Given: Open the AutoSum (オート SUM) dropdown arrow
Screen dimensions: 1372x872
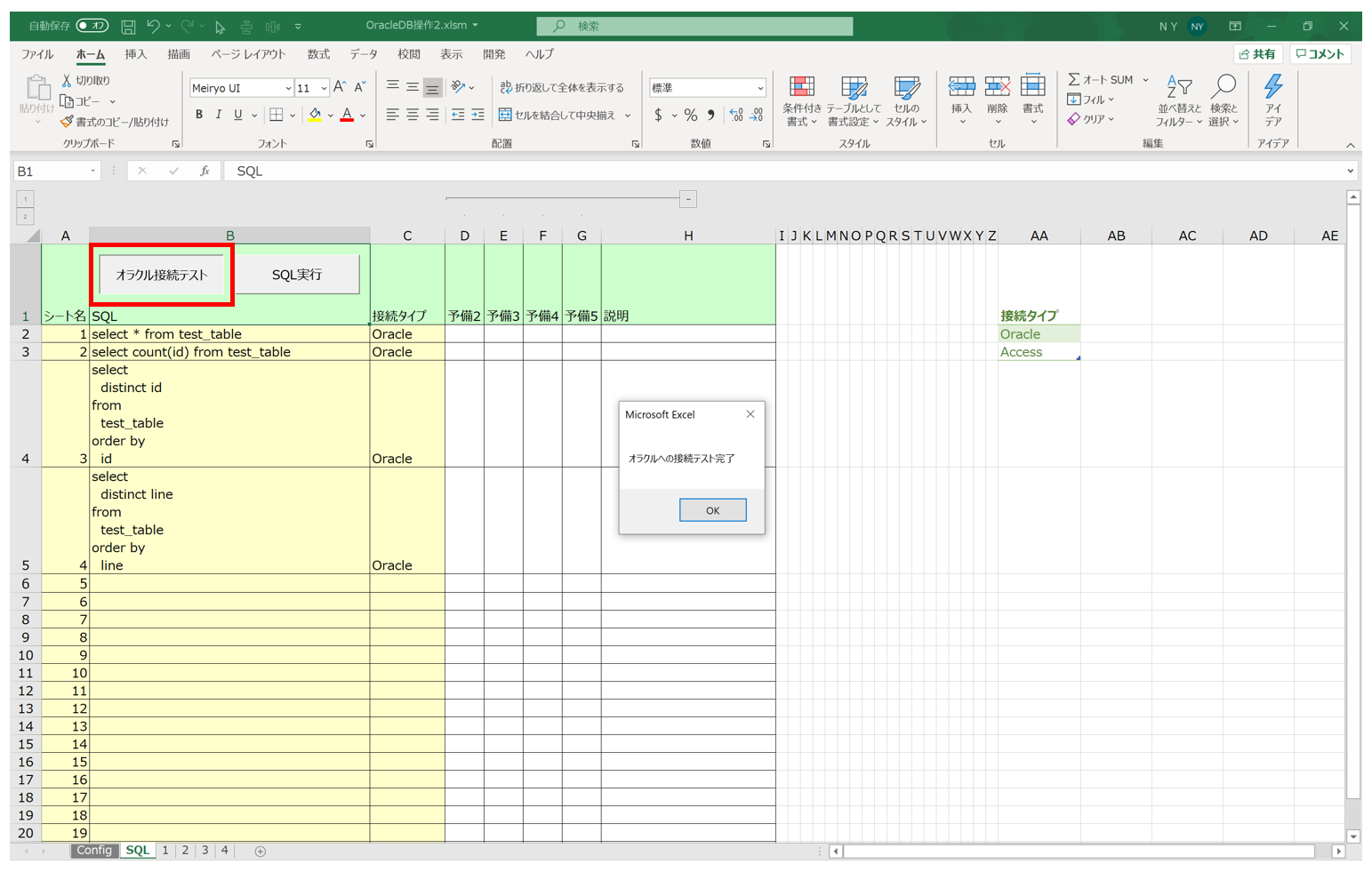Looking at the screenshot, I should point(1145,80).
